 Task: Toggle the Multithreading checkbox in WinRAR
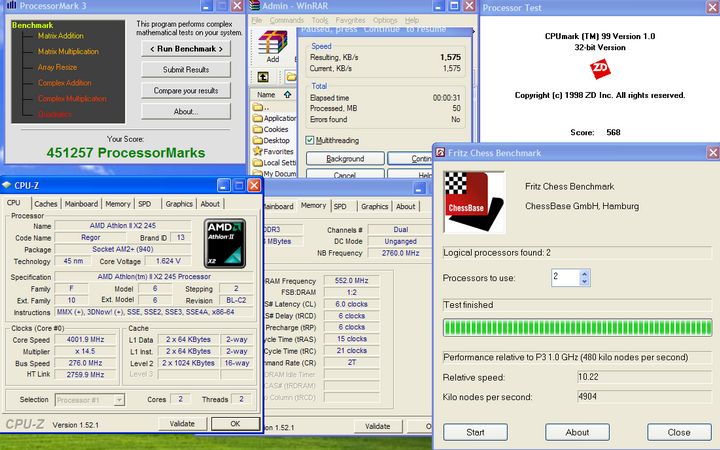[x=309, y=140]
